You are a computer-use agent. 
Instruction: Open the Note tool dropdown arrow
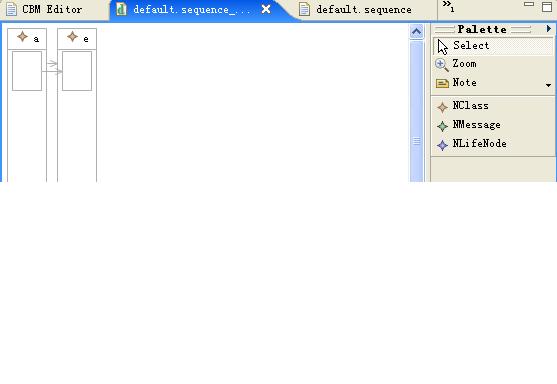coord(548,85)
